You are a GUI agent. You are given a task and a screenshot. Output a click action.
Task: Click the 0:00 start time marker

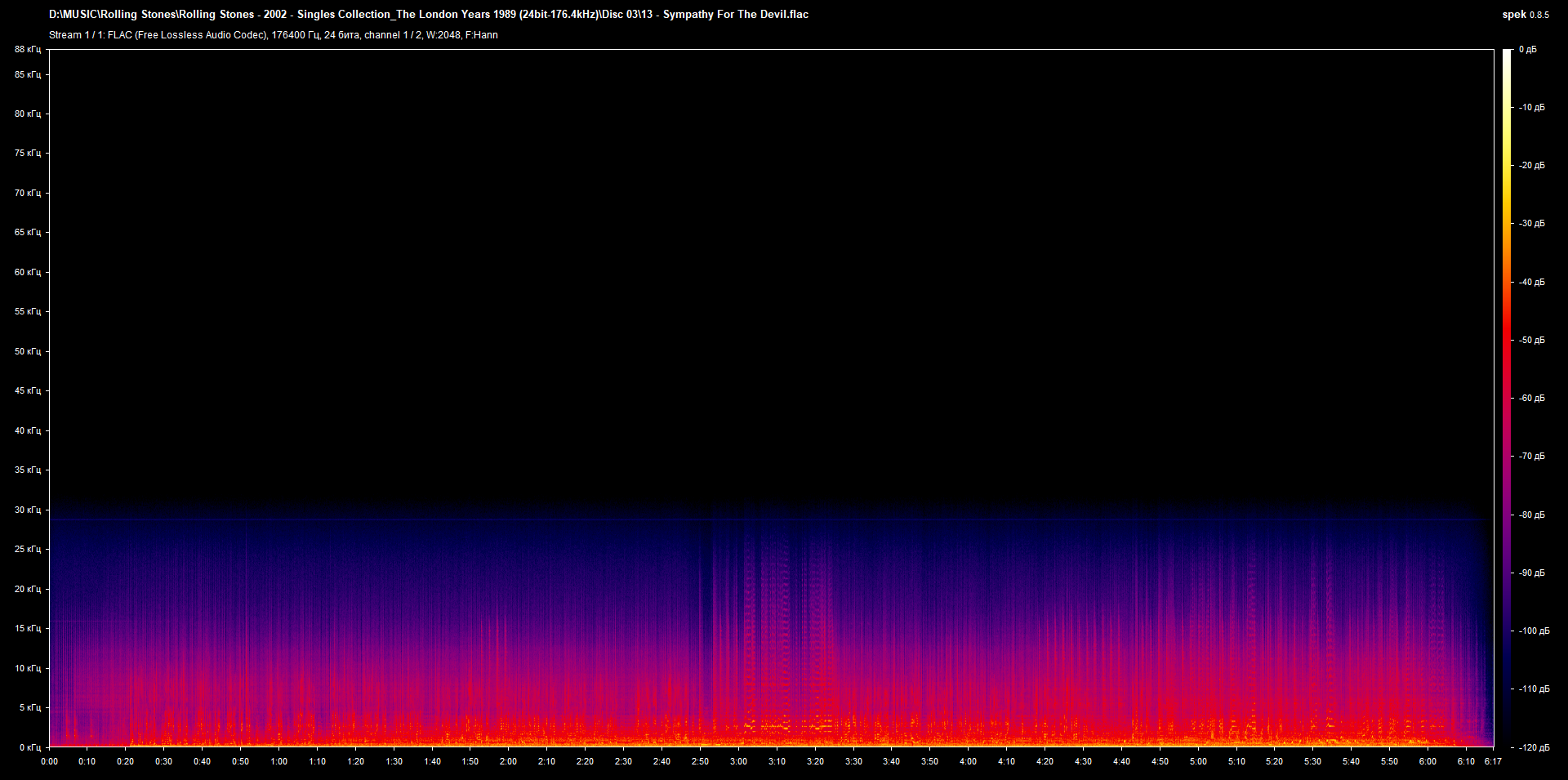pyautogui.click(x=50, y=760)
